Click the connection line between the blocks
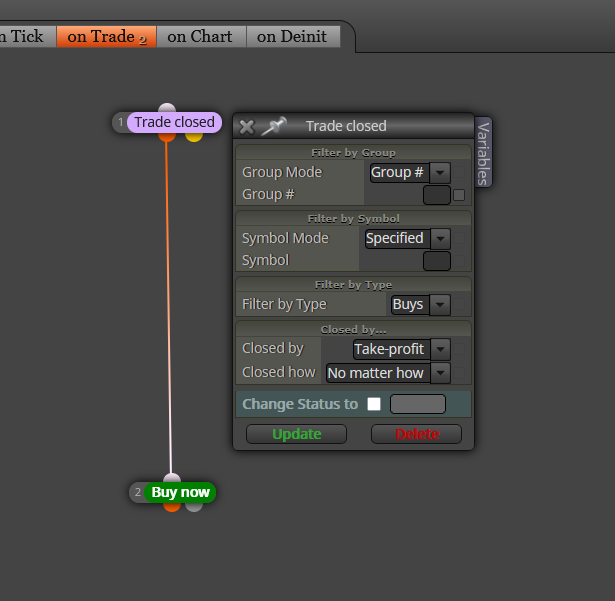Screen dimensions: 615x601 [x=169, y=306]
